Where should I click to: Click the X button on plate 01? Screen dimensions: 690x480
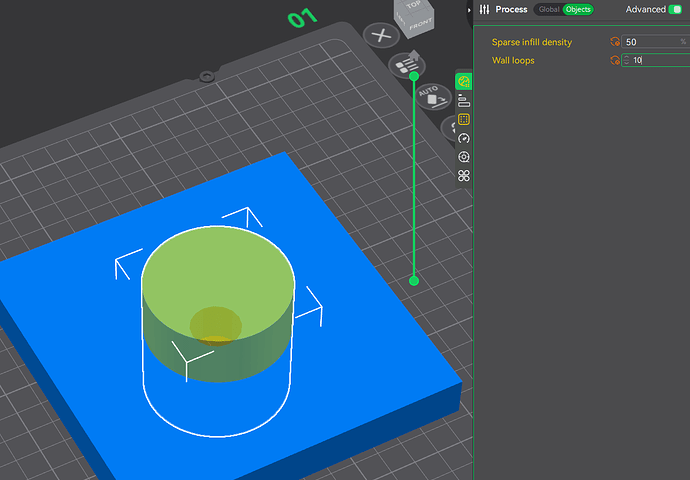tap(380, 35)
